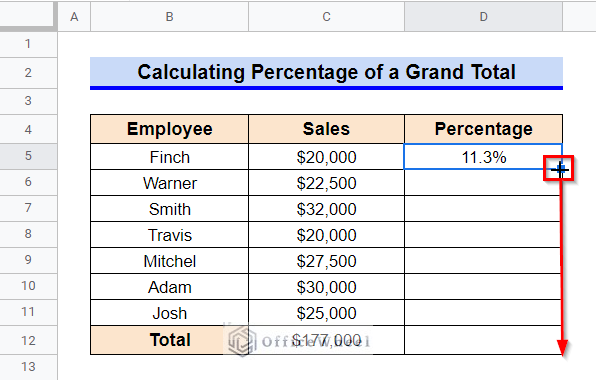Click the cell containing Mitchel
The image size is (596, 380).
pos(170,261)
